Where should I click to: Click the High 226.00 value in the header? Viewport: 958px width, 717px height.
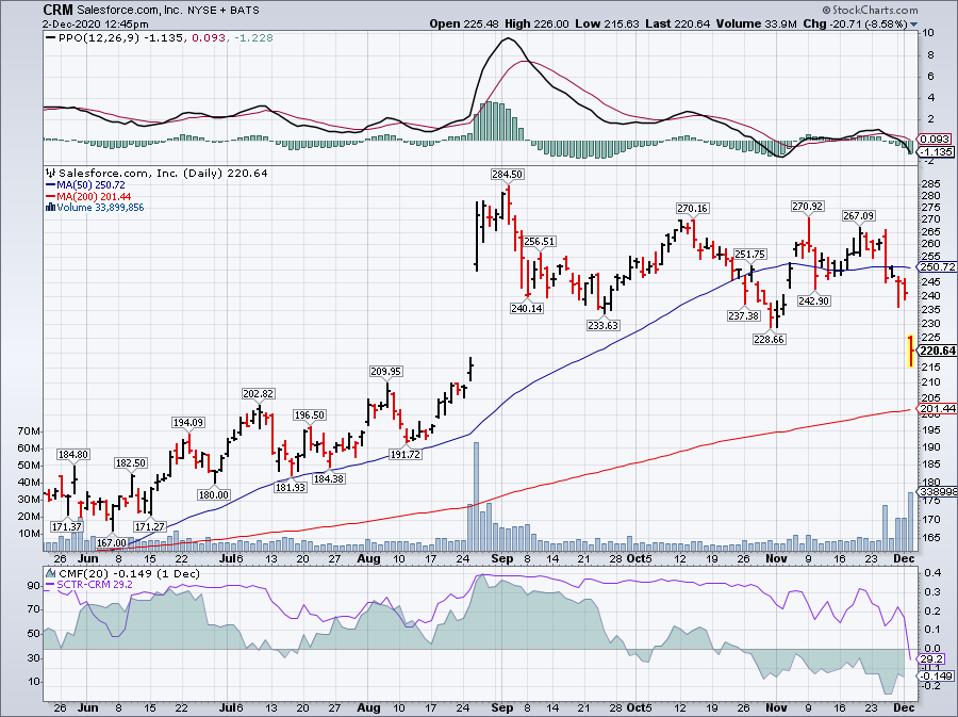tap(536, 24)
